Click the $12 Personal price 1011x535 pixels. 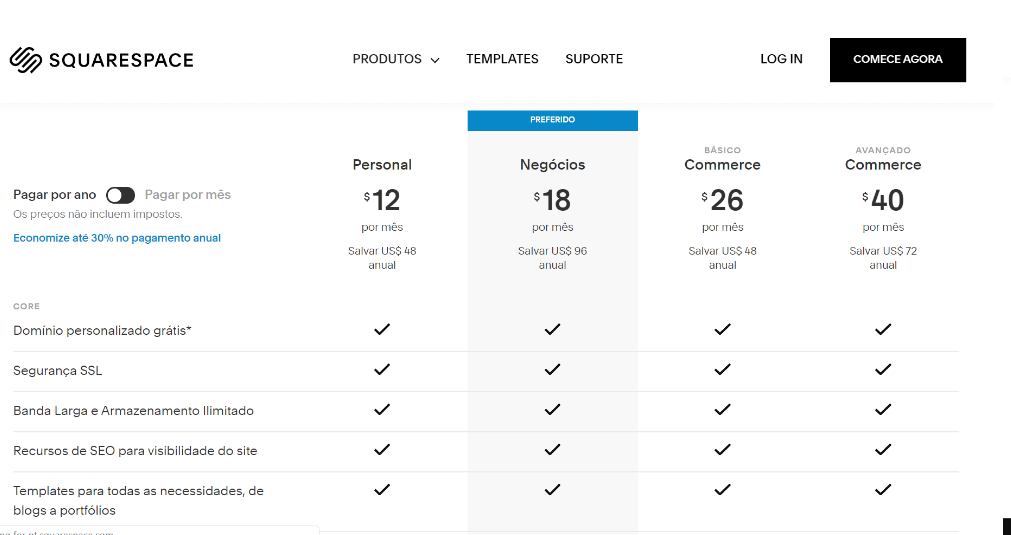tap(382, 200)
